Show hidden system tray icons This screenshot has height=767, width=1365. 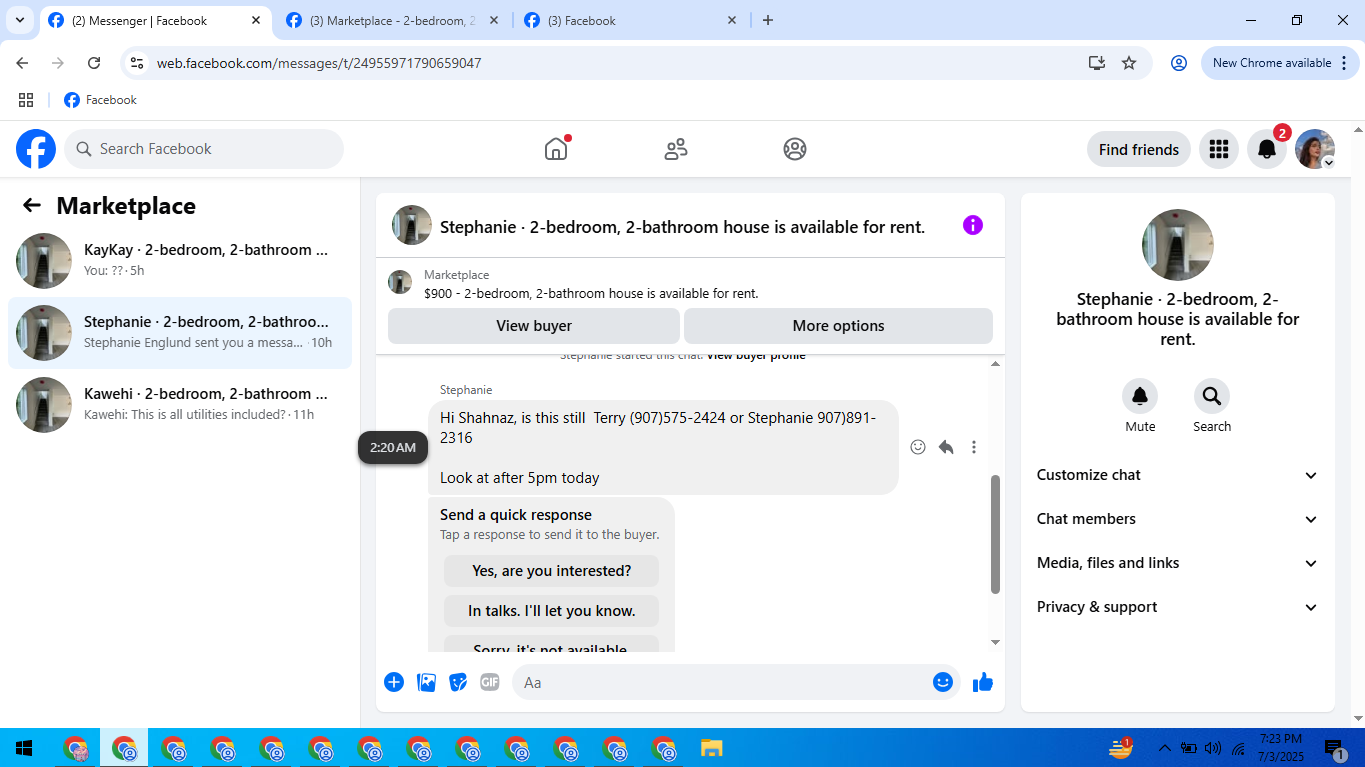coord(1164,748)
